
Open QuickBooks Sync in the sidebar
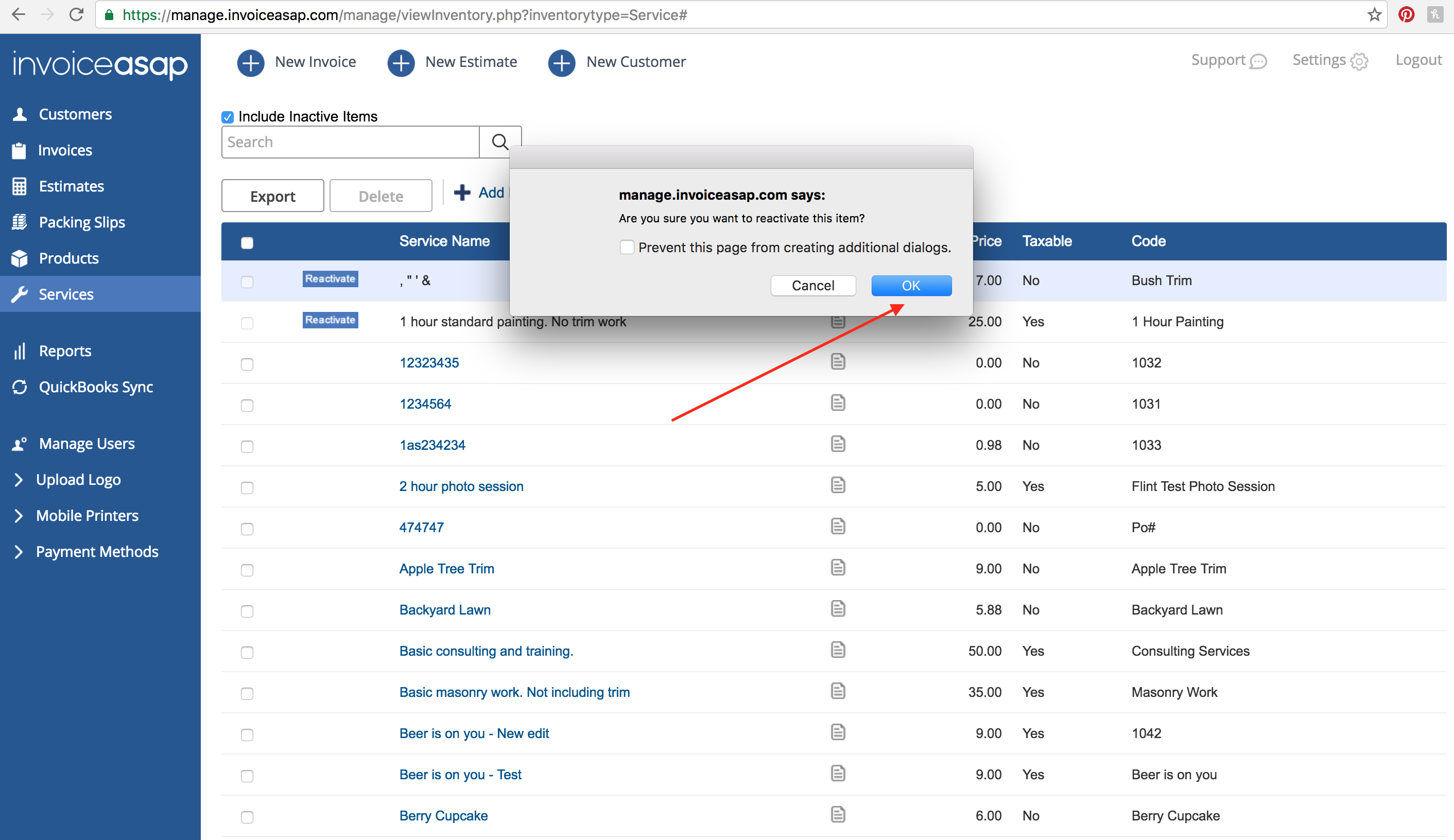pos(96,387)
